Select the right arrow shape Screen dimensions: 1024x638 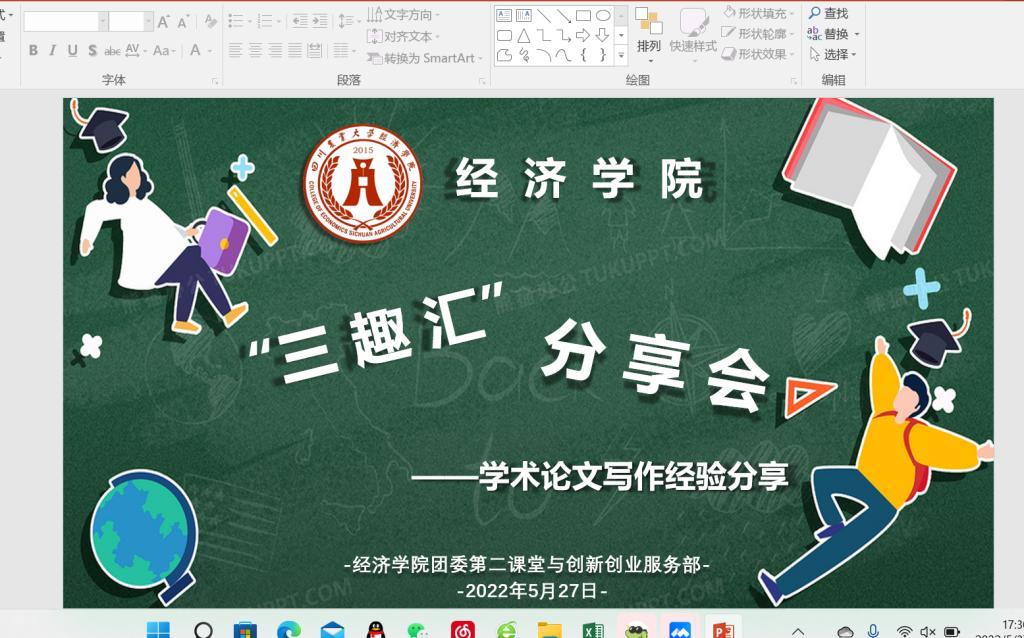point(583,35)
